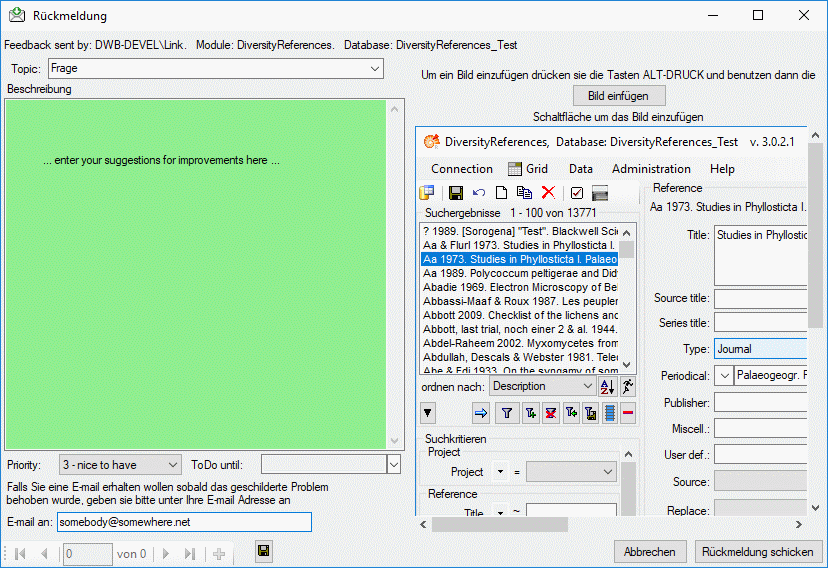The width and height of the screenshot is (828, 568).
Task: Click the plus add-record icon in navigator
Action: (219, 554)
